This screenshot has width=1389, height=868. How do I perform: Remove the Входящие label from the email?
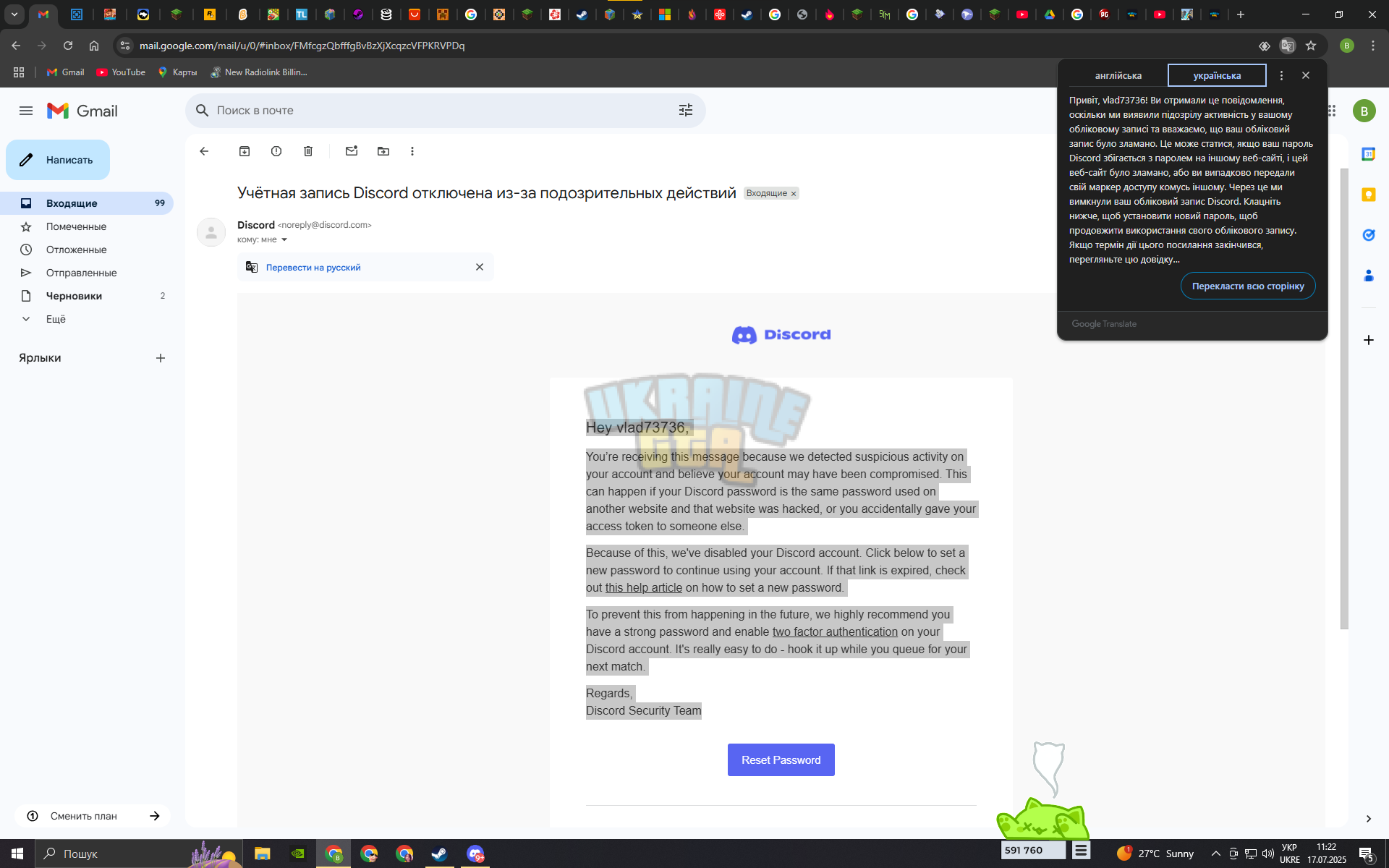794,194
